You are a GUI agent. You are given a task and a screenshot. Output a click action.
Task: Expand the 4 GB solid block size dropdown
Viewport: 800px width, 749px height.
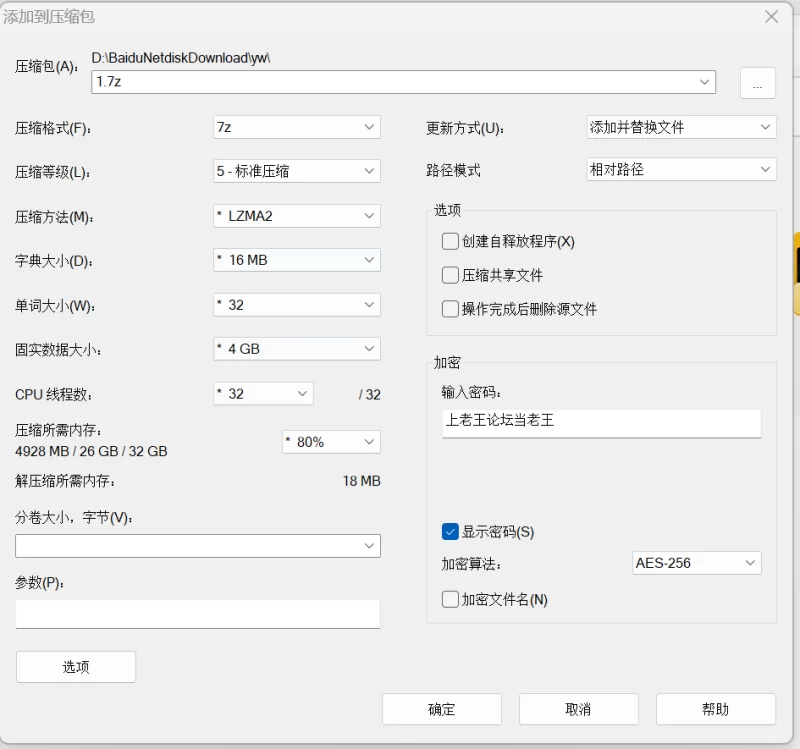(x=297, y=349)
